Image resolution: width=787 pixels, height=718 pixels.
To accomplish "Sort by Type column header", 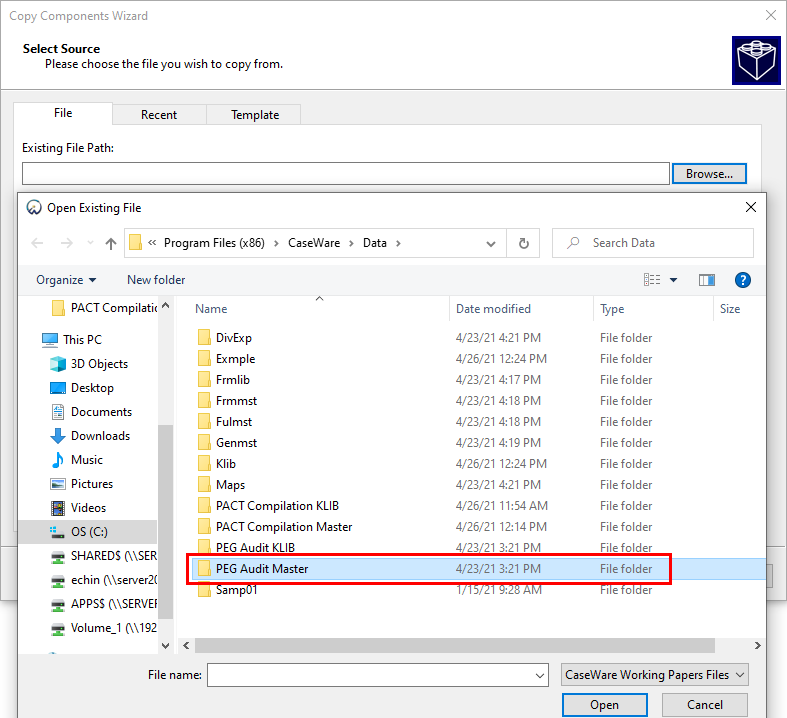I will 612,309.
